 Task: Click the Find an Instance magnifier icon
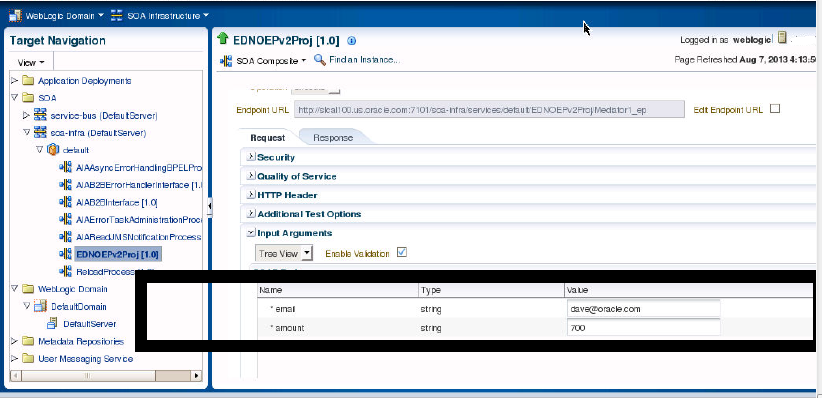(x=320, y=60)
